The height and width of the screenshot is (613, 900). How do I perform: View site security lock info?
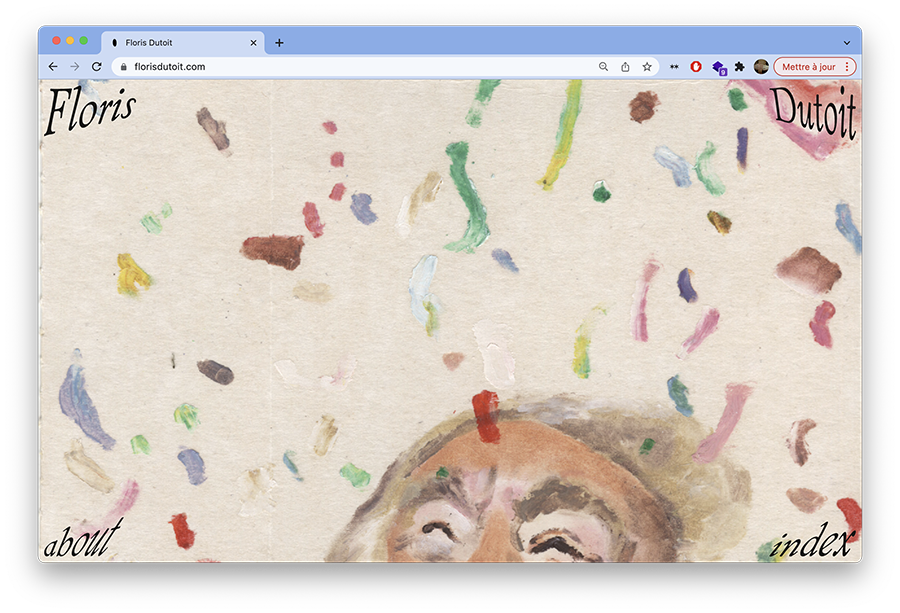coord(123,67)
